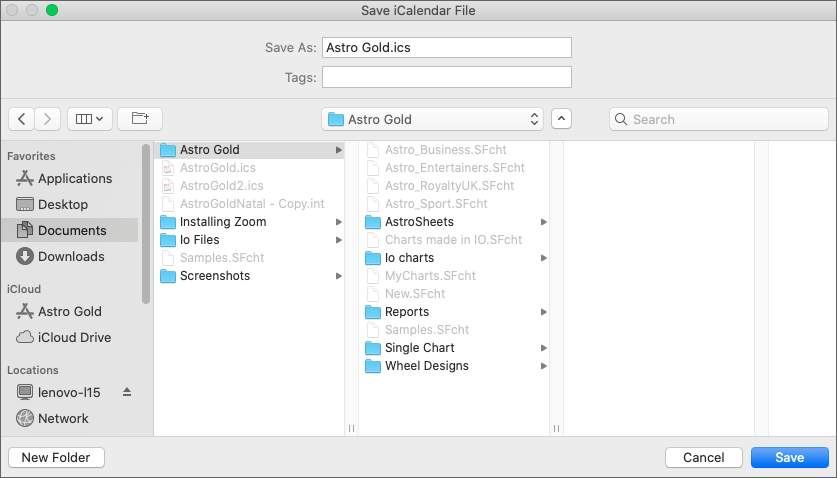
Task: Open iCloud Drive in the sidebar
Action: [69, 338]
